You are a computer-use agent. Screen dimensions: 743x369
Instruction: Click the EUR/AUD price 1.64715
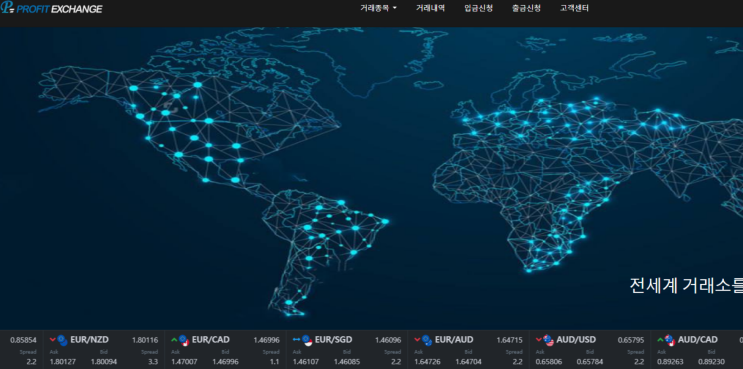click(x=509, y=340)
